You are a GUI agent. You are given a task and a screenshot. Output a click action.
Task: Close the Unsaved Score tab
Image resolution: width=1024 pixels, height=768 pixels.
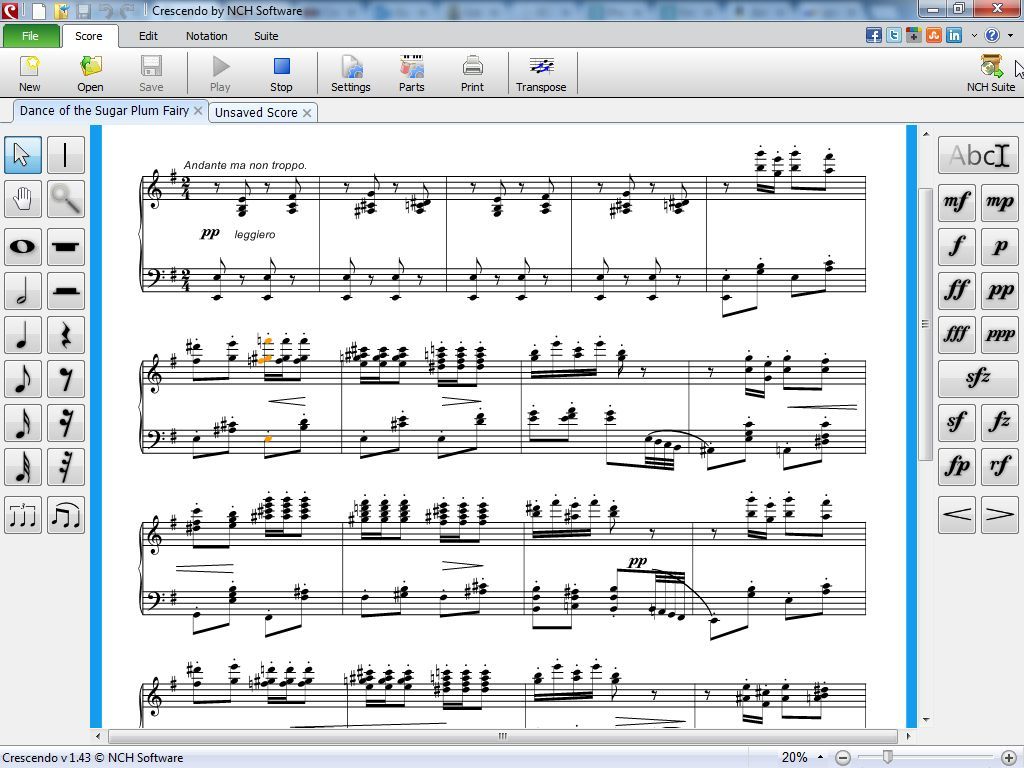pyautogui.click(x=307, y=113)
